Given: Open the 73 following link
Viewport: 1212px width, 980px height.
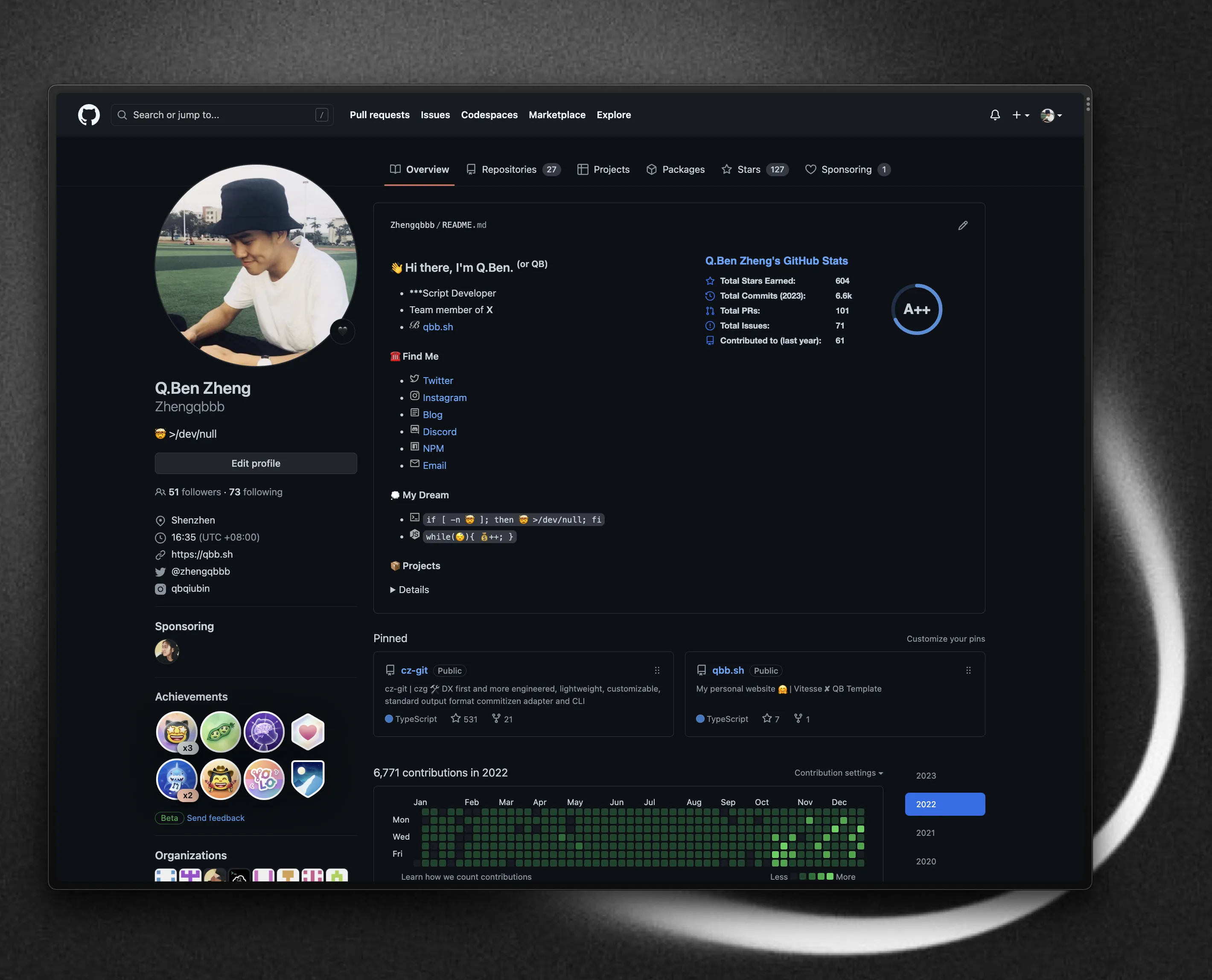Looking at the screenshot, I should point(255,492).
